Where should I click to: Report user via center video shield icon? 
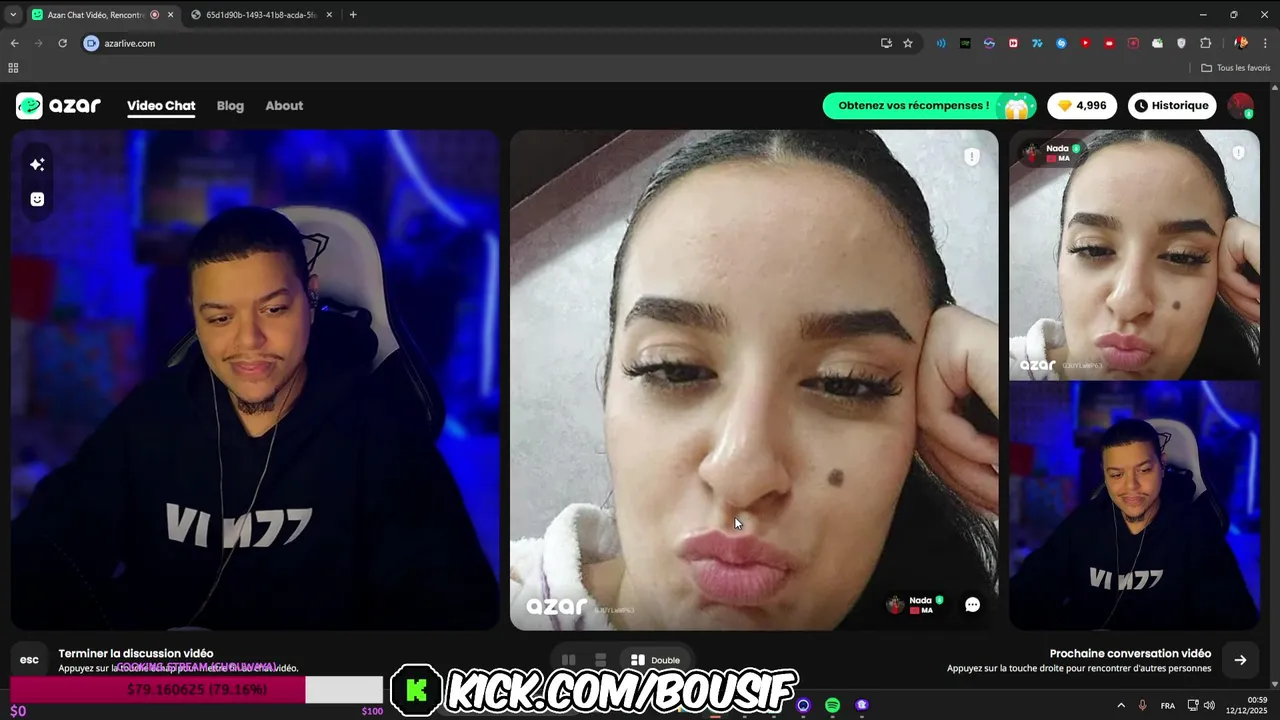[971, 157]
